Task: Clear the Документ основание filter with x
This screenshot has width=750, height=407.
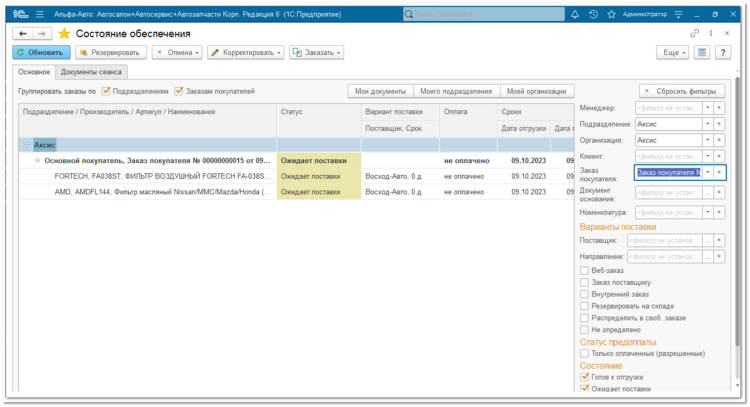Action: point(719,192)
